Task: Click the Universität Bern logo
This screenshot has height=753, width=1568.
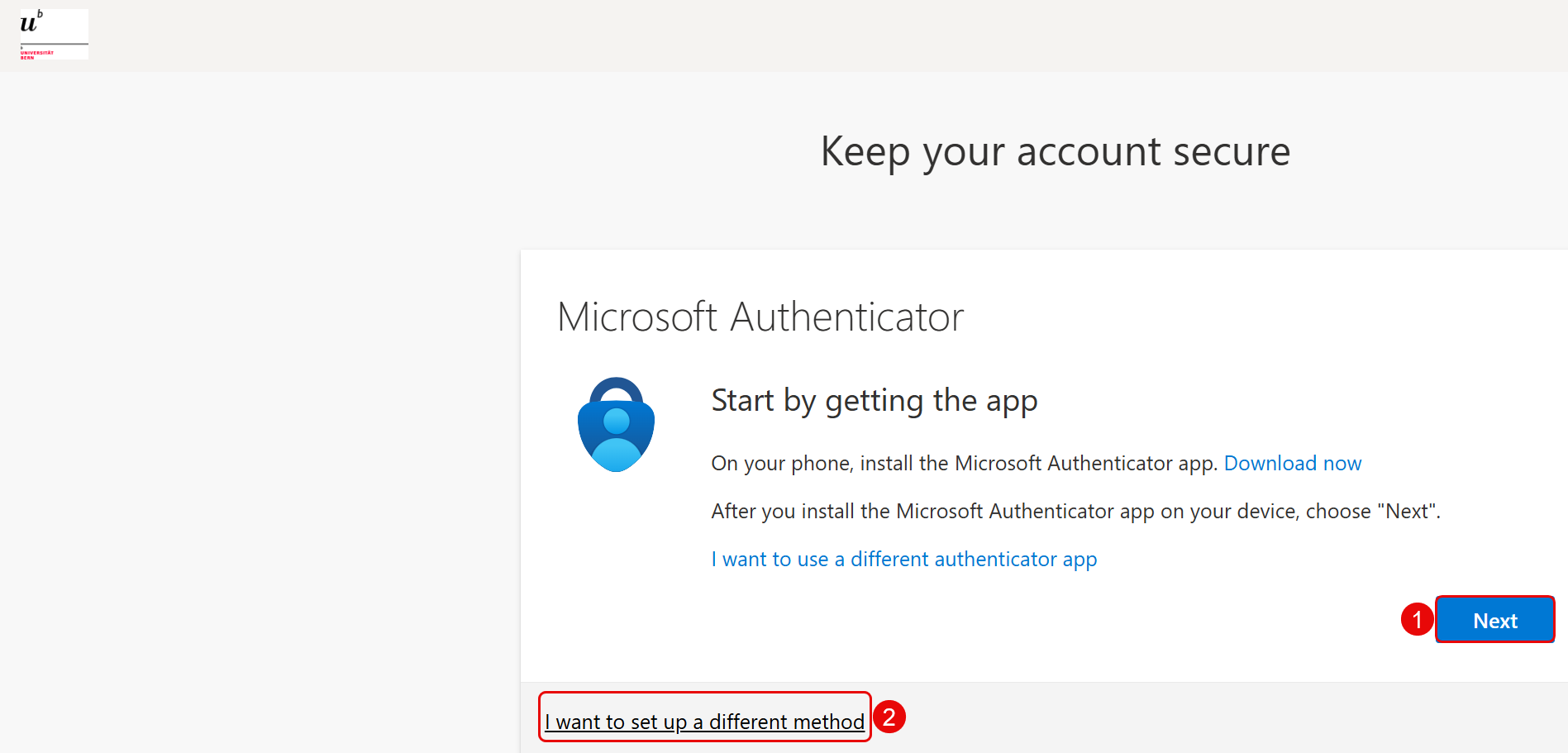Action: 54,34
